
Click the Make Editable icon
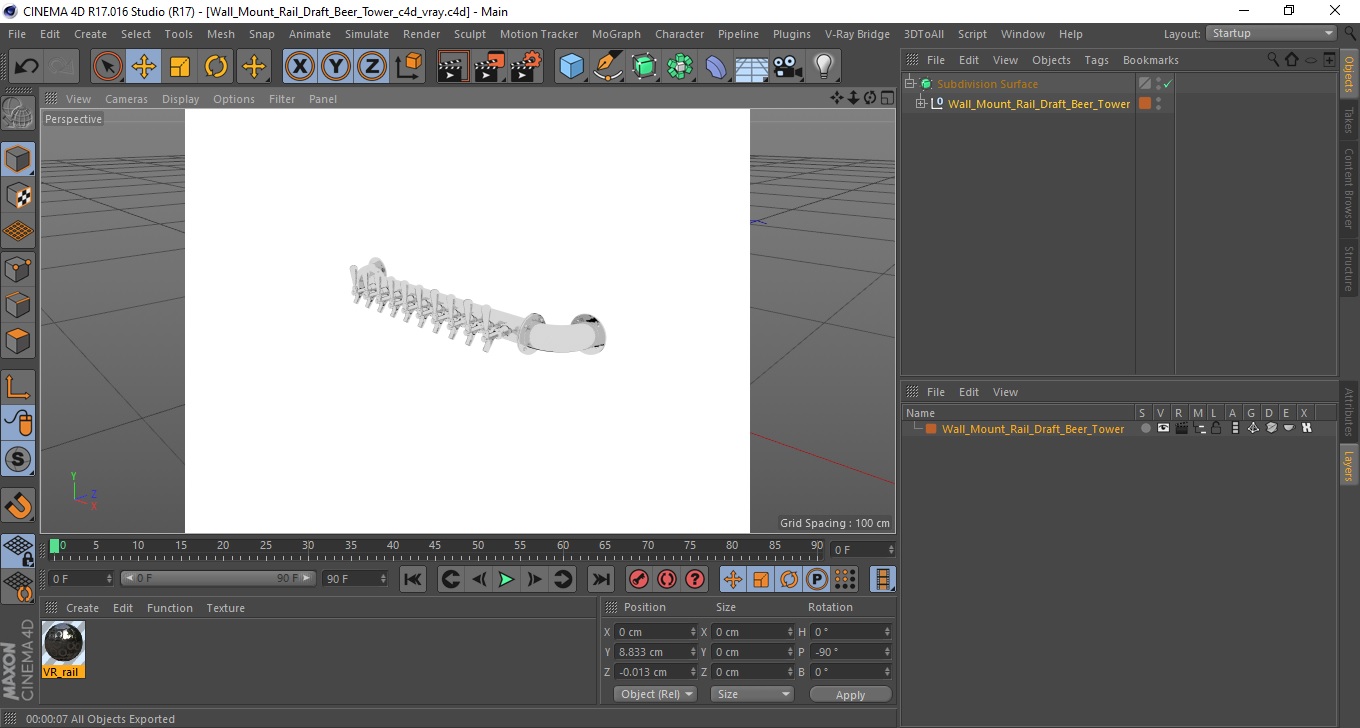18,114
